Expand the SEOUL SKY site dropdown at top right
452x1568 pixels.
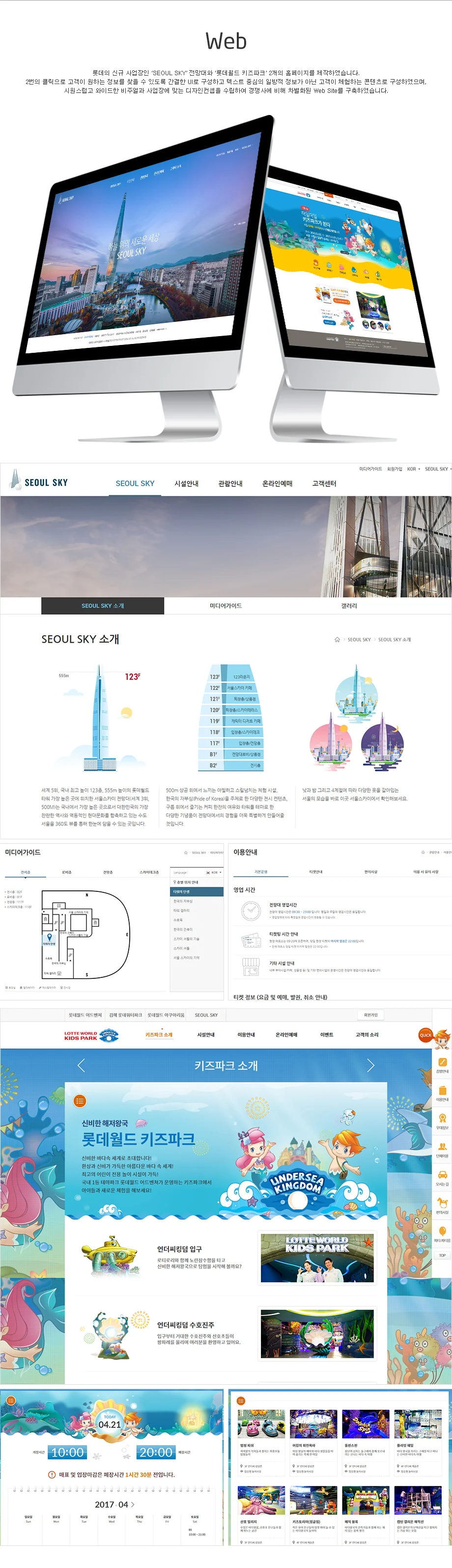point(438,469)
